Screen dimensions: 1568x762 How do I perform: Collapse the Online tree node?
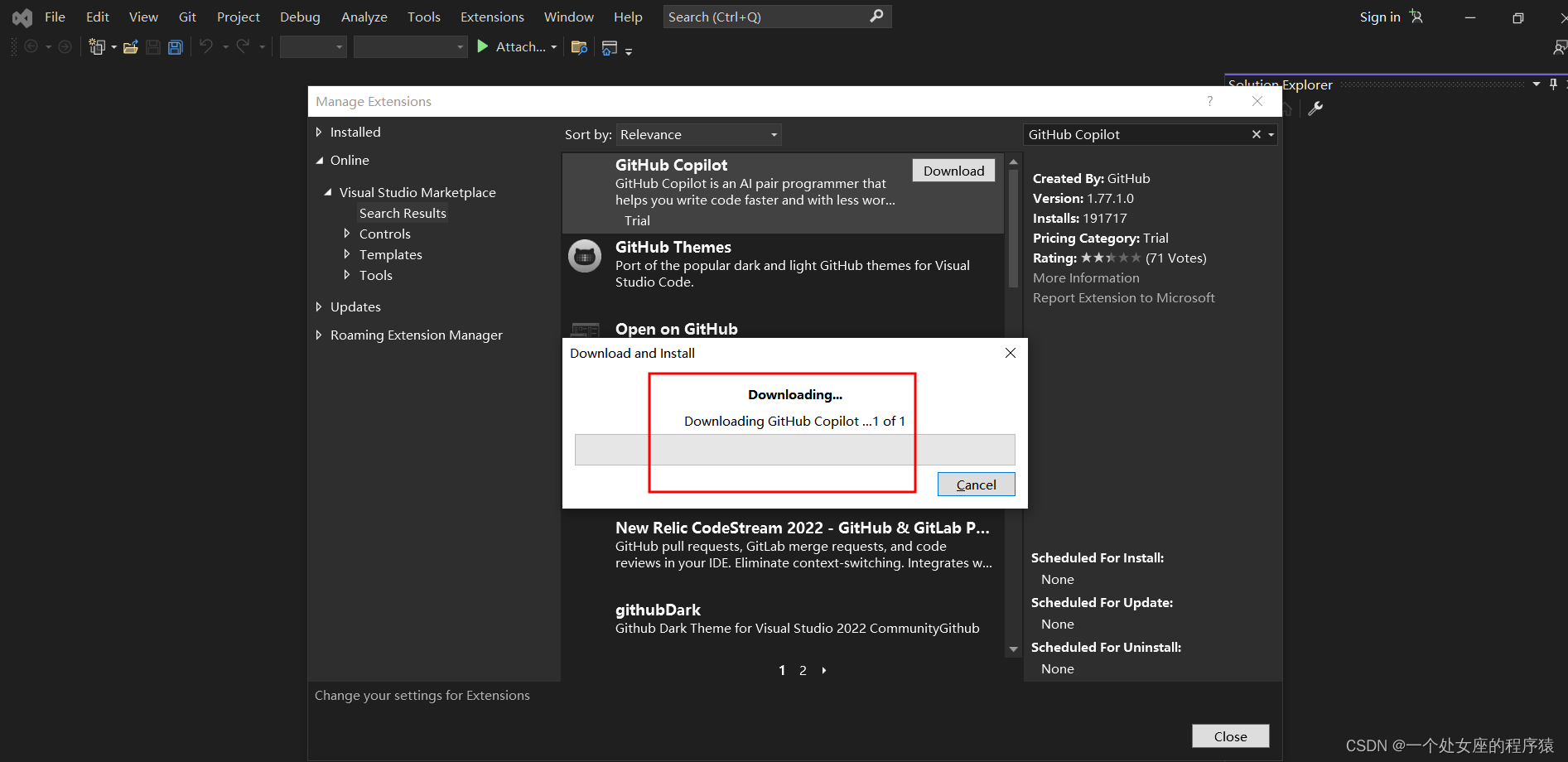tap(320, 161)
